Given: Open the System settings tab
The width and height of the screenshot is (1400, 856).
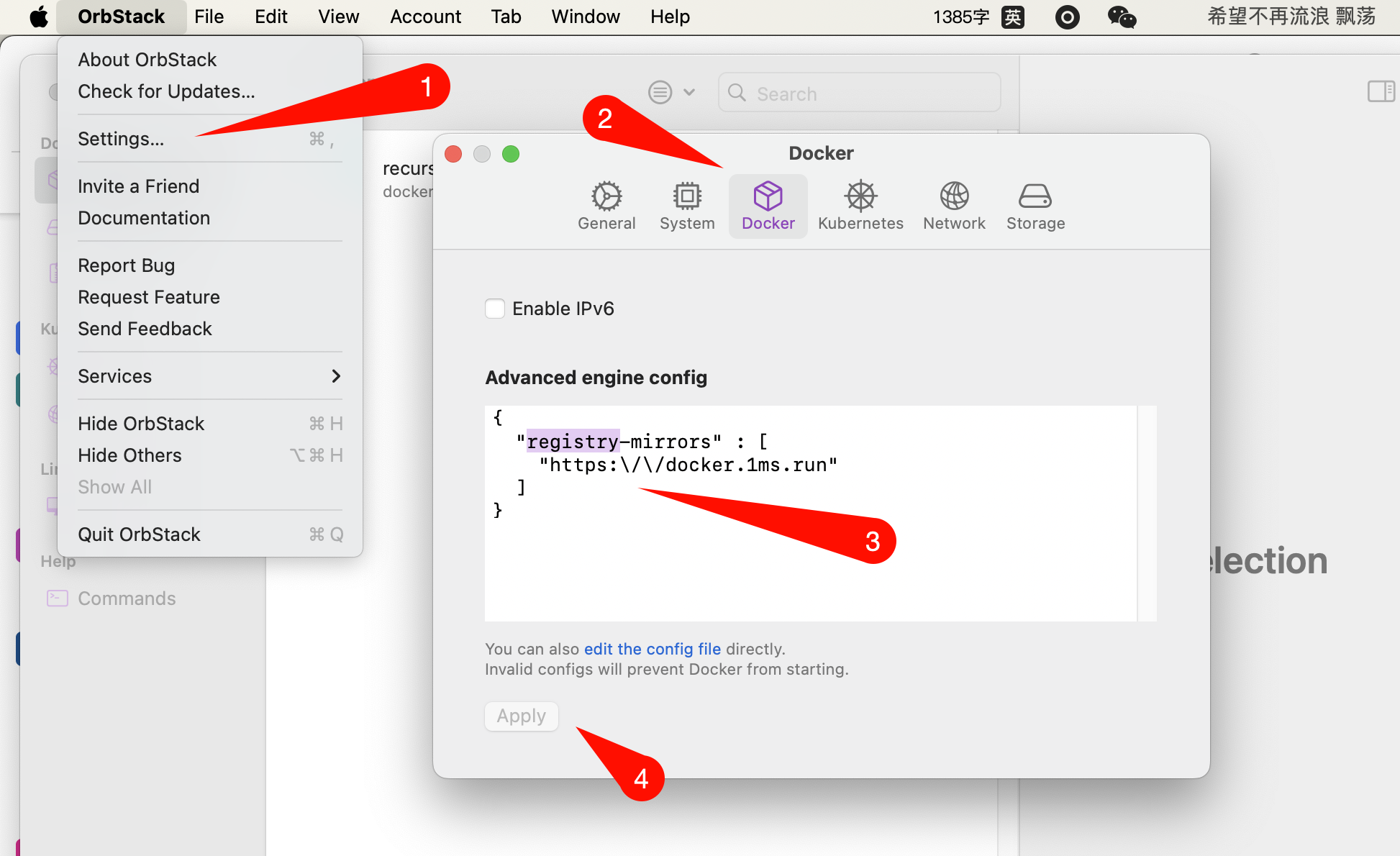Looking at the screenshot, I should [687, 206].
